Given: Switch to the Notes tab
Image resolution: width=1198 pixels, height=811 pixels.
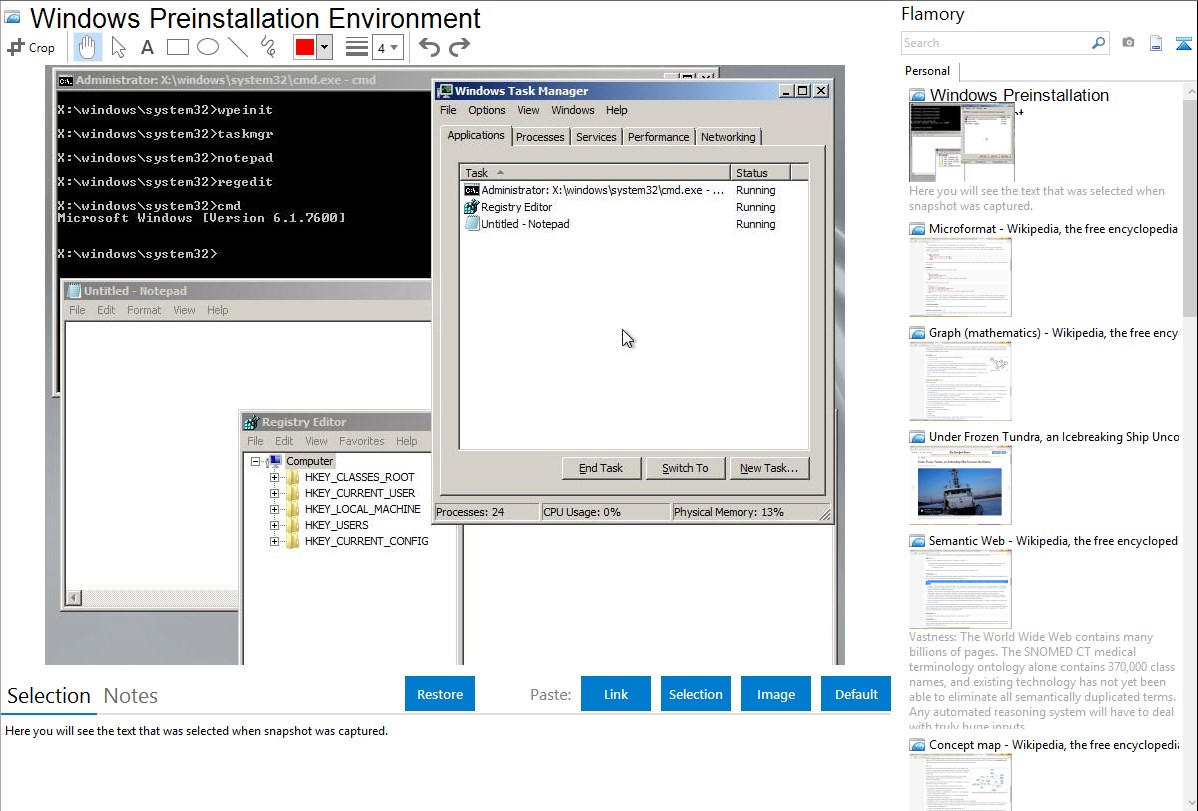Looking at the screenshot, I should (131, 696).
